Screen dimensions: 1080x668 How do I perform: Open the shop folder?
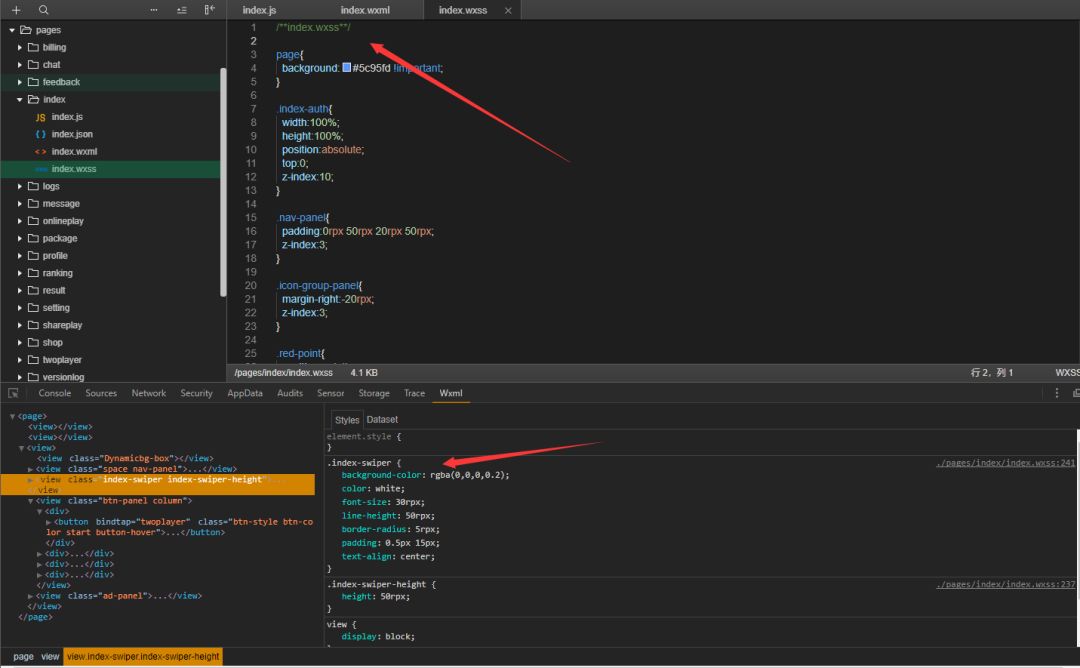52,342
